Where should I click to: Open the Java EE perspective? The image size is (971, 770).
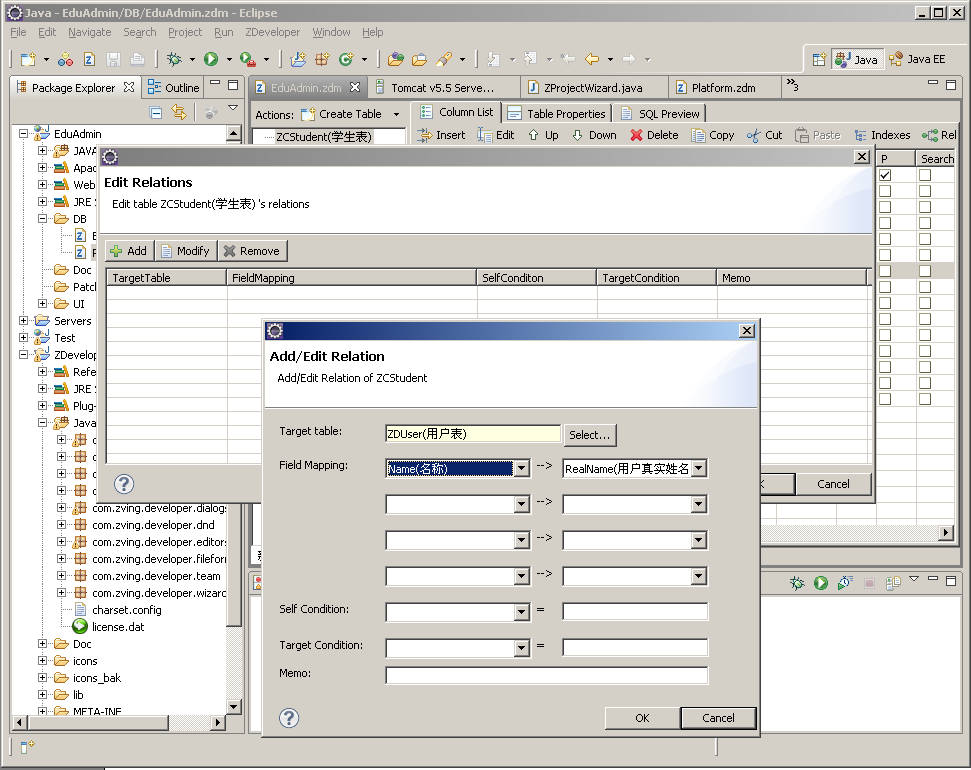(x=917, y=59)
